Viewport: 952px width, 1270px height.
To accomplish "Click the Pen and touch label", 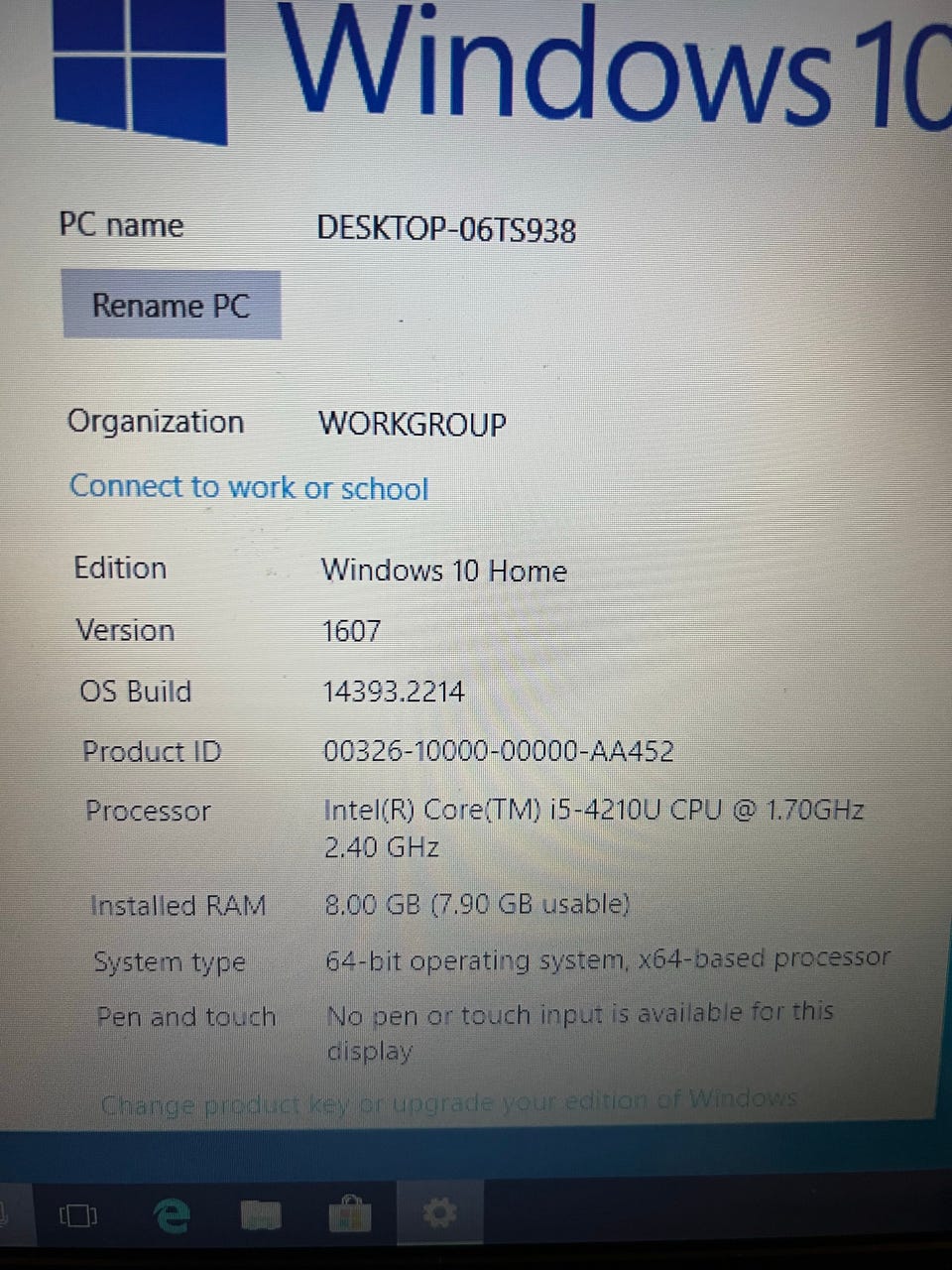I will click(186, 1017).
